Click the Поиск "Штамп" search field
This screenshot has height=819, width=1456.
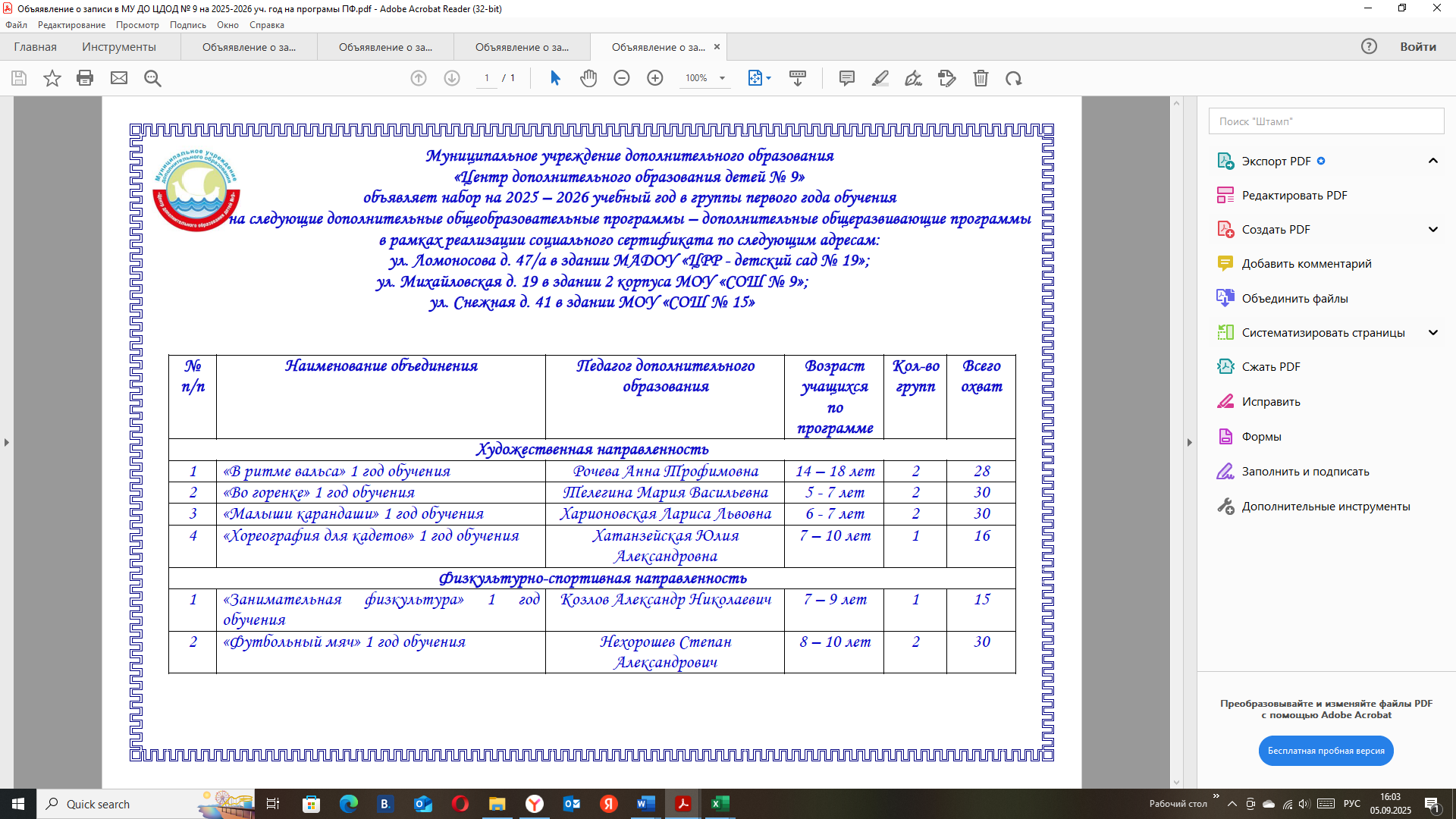[x=1326, y=121]
